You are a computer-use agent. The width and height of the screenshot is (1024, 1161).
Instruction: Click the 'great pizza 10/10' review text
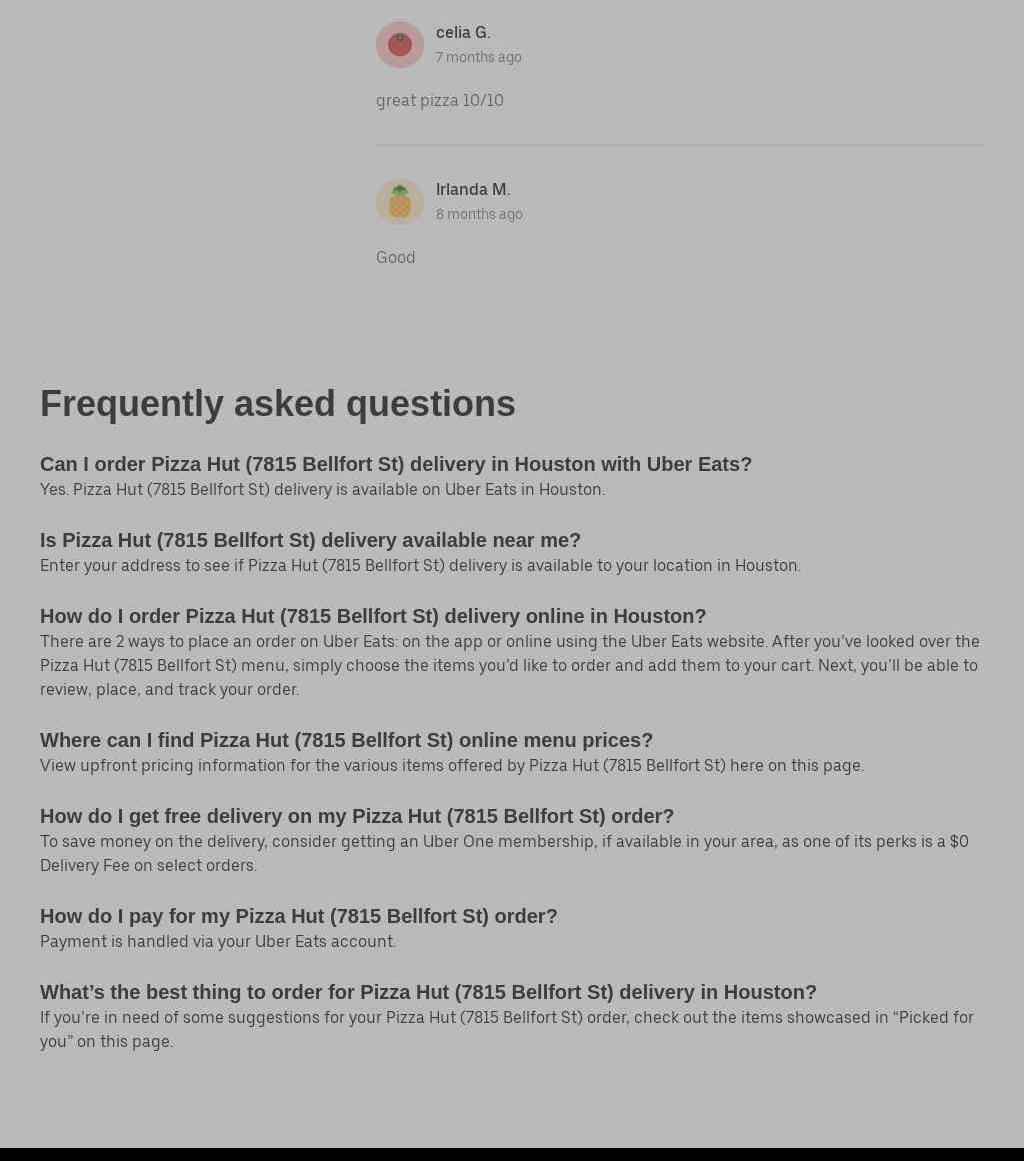point(440,101)
